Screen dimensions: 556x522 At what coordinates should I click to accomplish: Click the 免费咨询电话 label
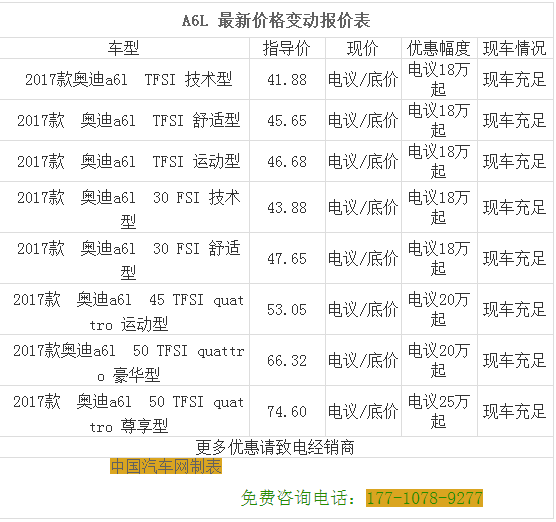click(298, 498)
